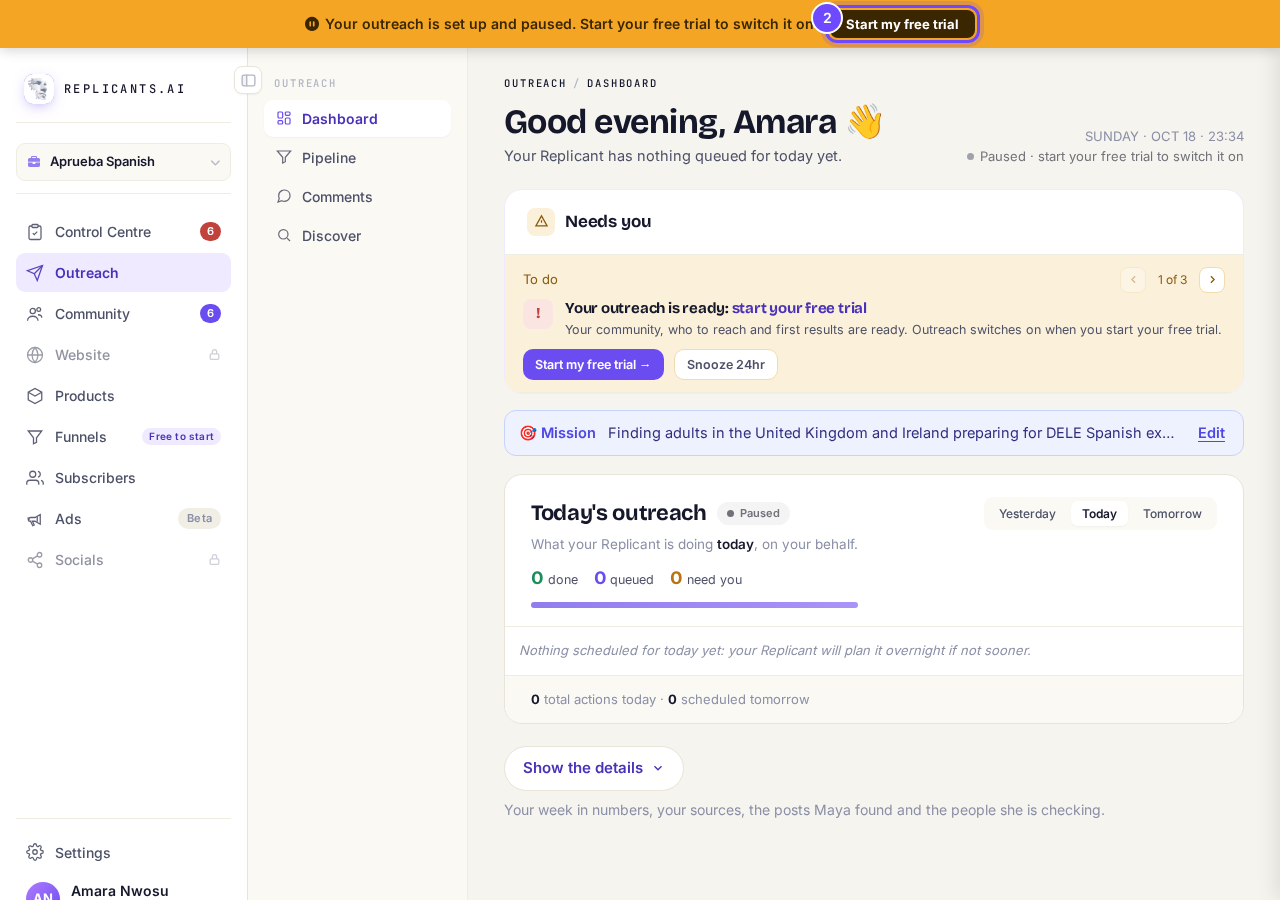Expand Show the details section
This screenshot has width=1280, height=900.
click(x=594, y=768)
